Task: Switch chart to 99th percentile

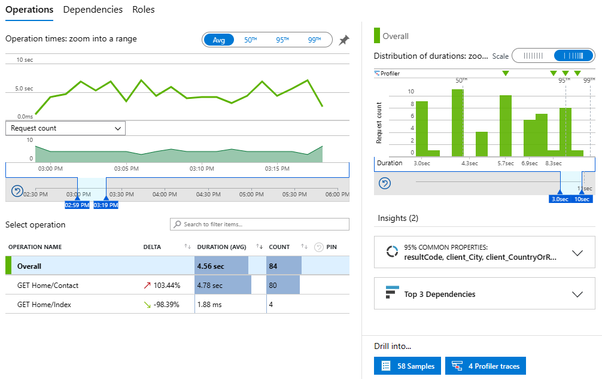Action: tap(314, 40)
